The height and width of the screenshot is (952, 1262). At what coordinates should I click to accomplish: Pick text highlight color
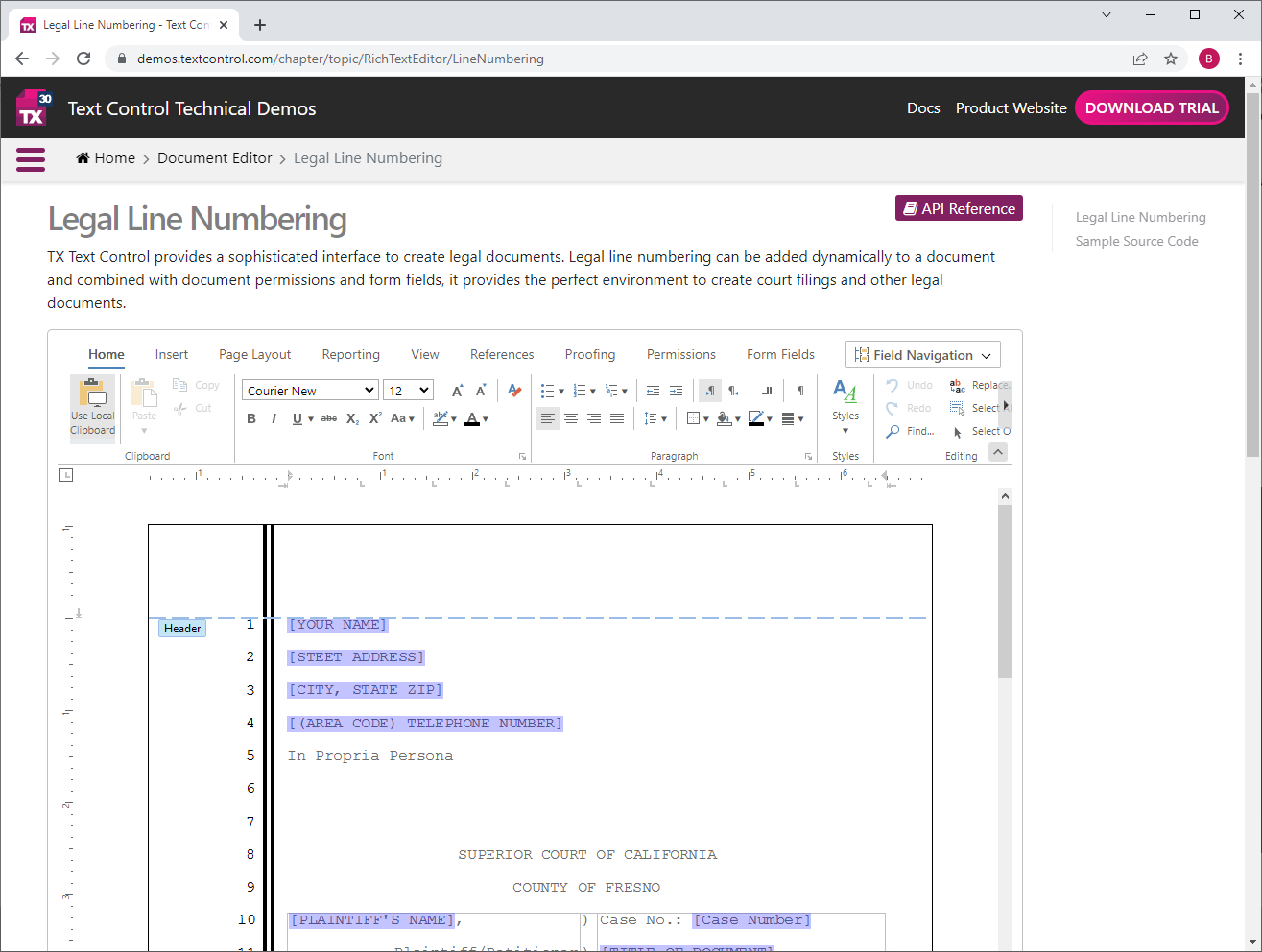coord(441,418)
